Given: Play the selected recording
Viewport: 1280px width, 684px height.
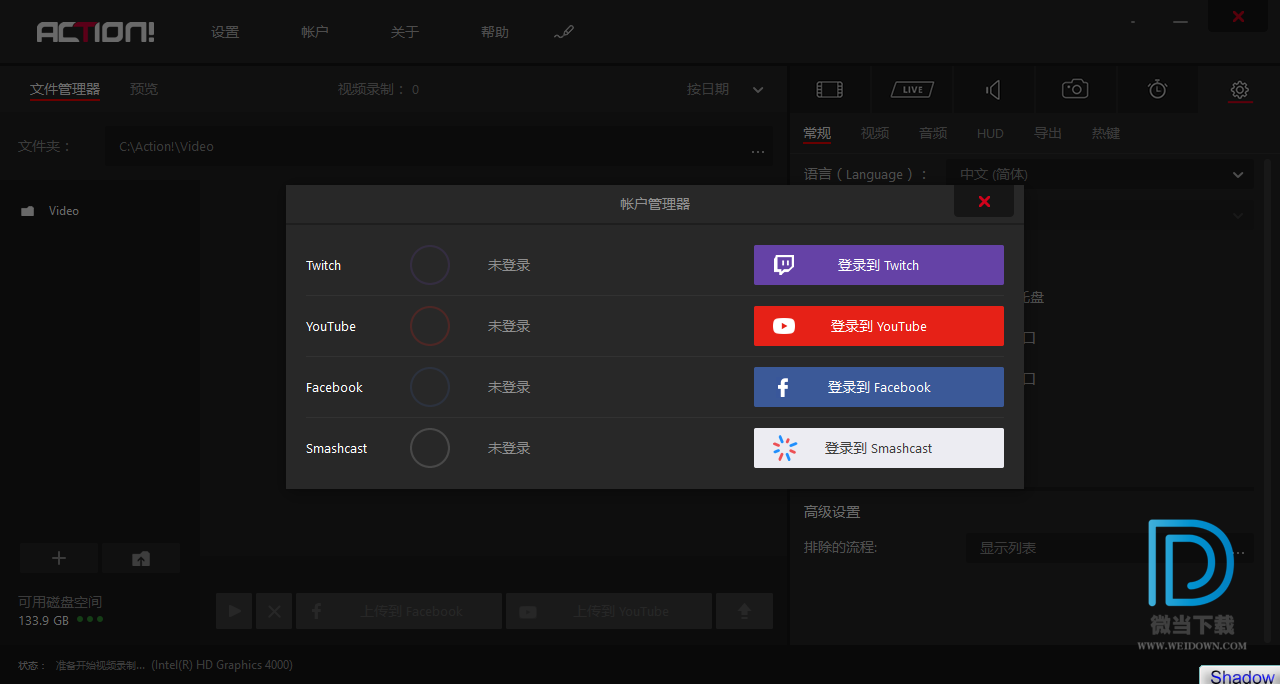Looking at the screenshot, I should tap(234, 611).
